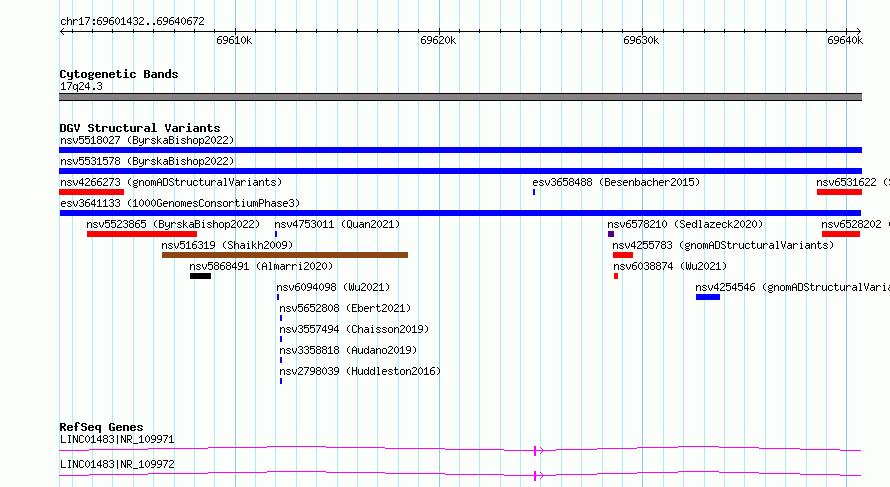The image size is (890, 487).
Task: Select the red bar under nsv6528202
Action: tap(841, 234)
